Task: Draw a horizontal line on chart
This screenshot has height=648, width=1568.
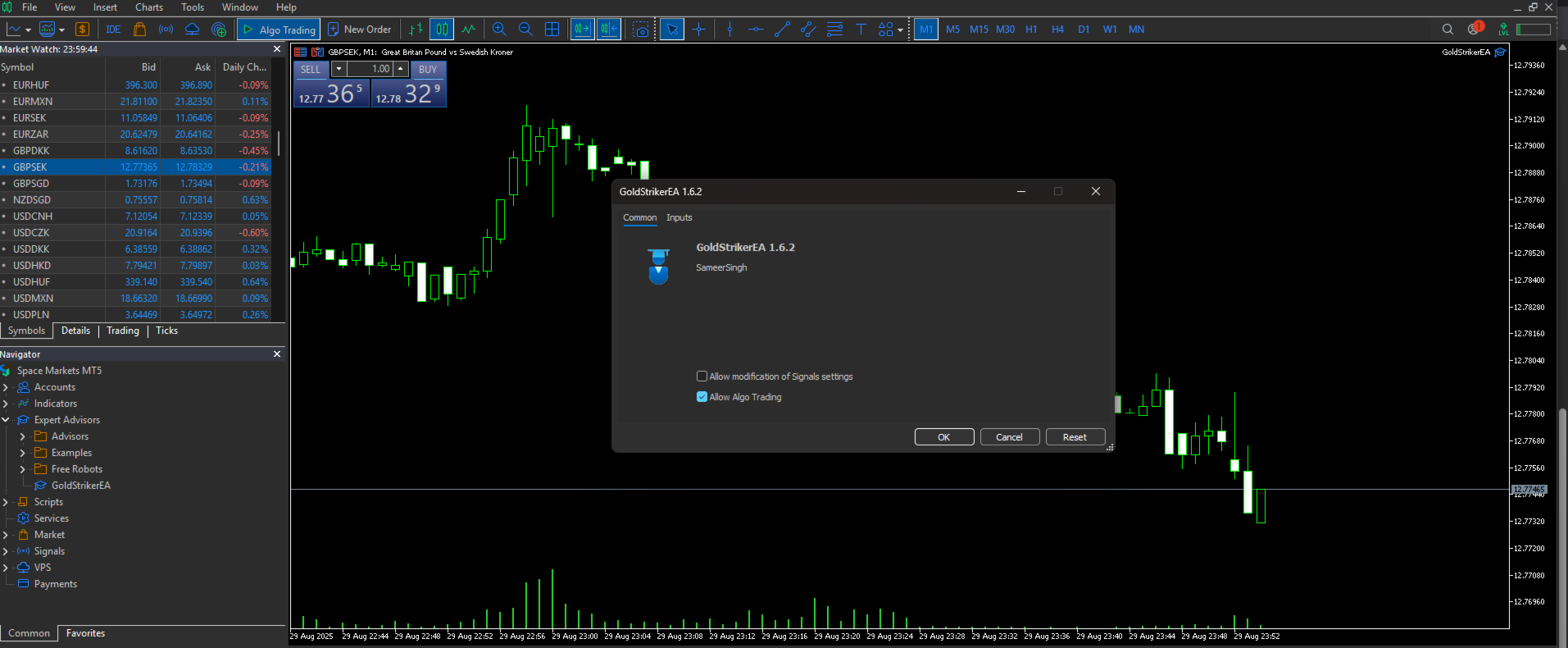Action: coord(756,30)
